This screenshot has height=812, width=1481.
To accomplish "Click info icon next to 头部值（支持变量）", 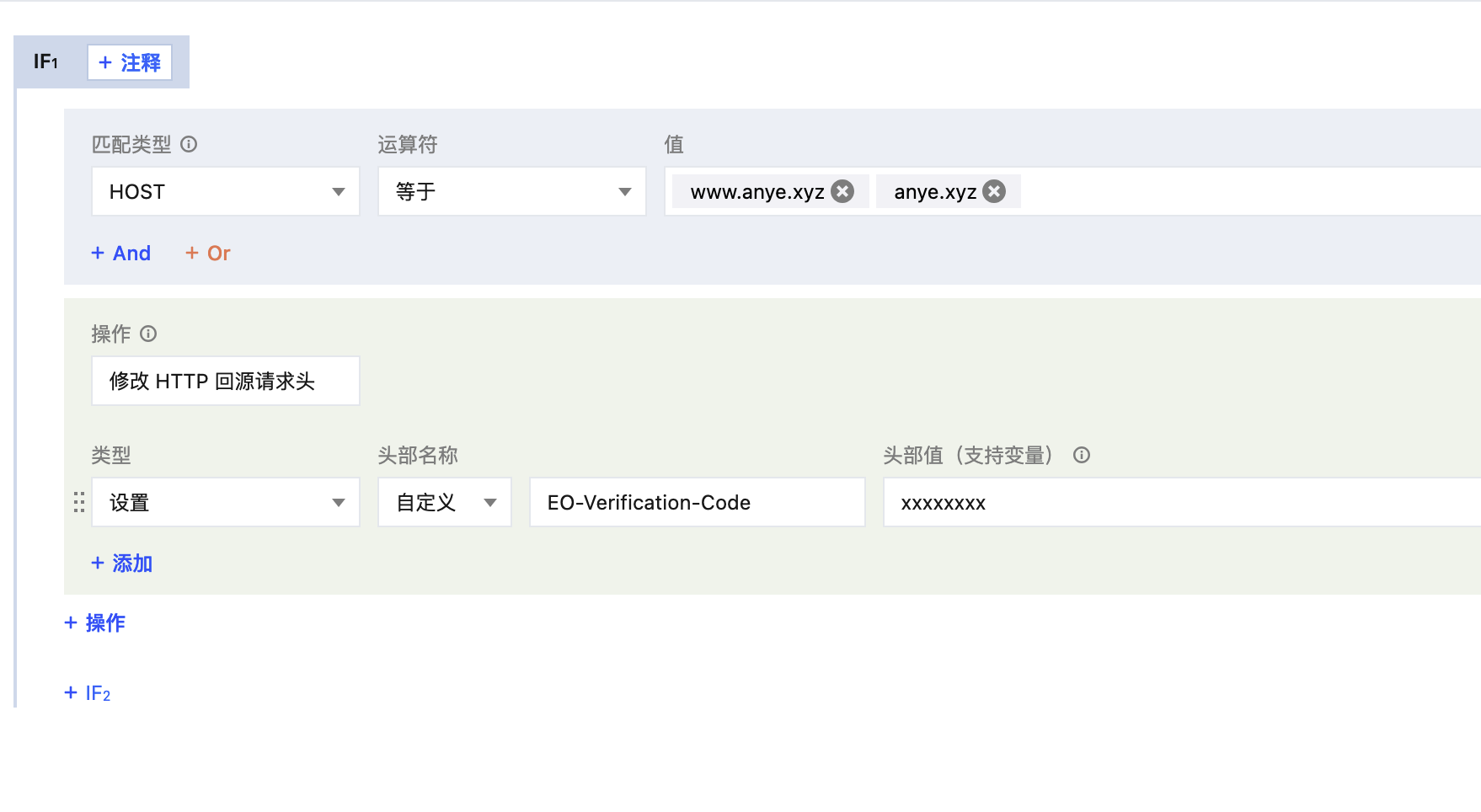I will 1082,455.
